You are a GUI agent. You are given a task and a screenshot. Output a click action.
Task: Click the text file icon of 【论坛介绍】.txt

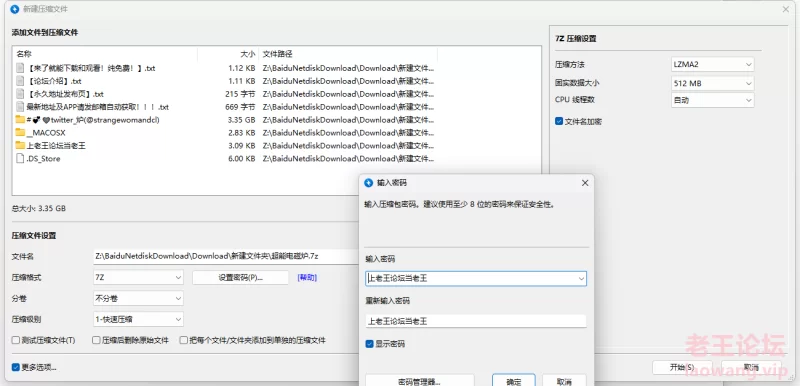click(20, 81)
